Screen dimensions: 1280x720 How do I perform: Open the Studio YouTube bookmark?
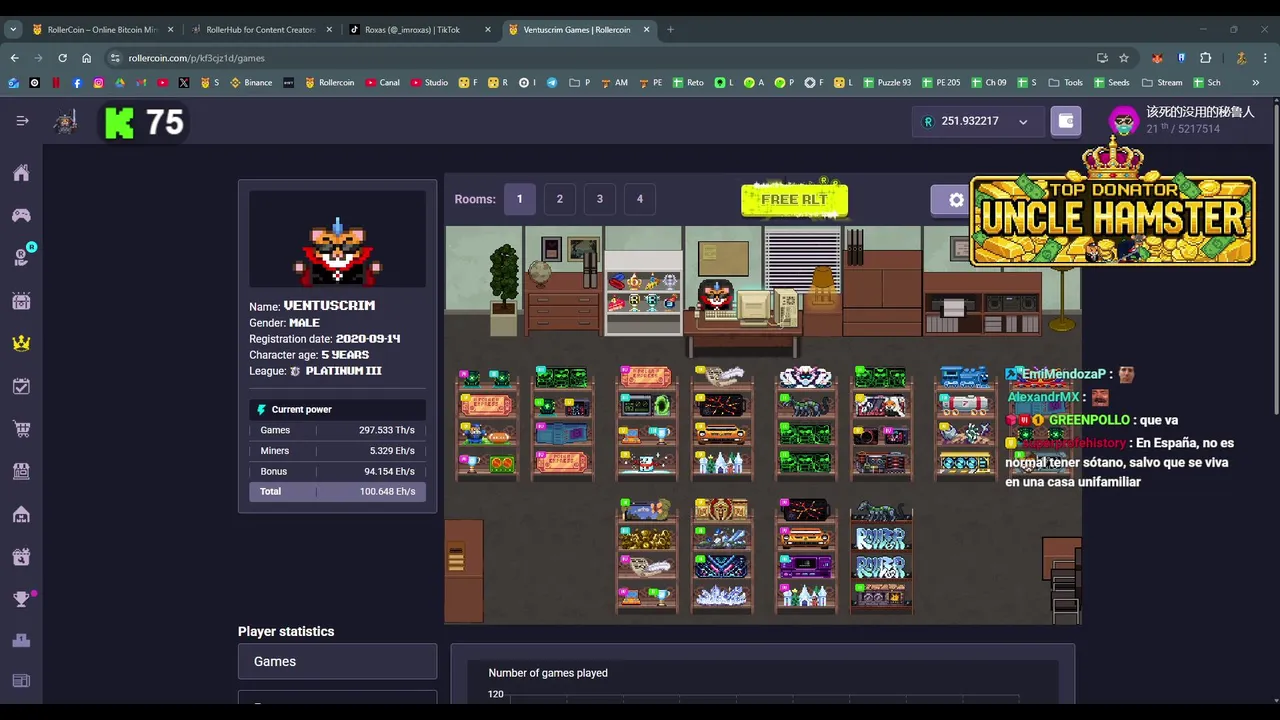pos(428,83)
